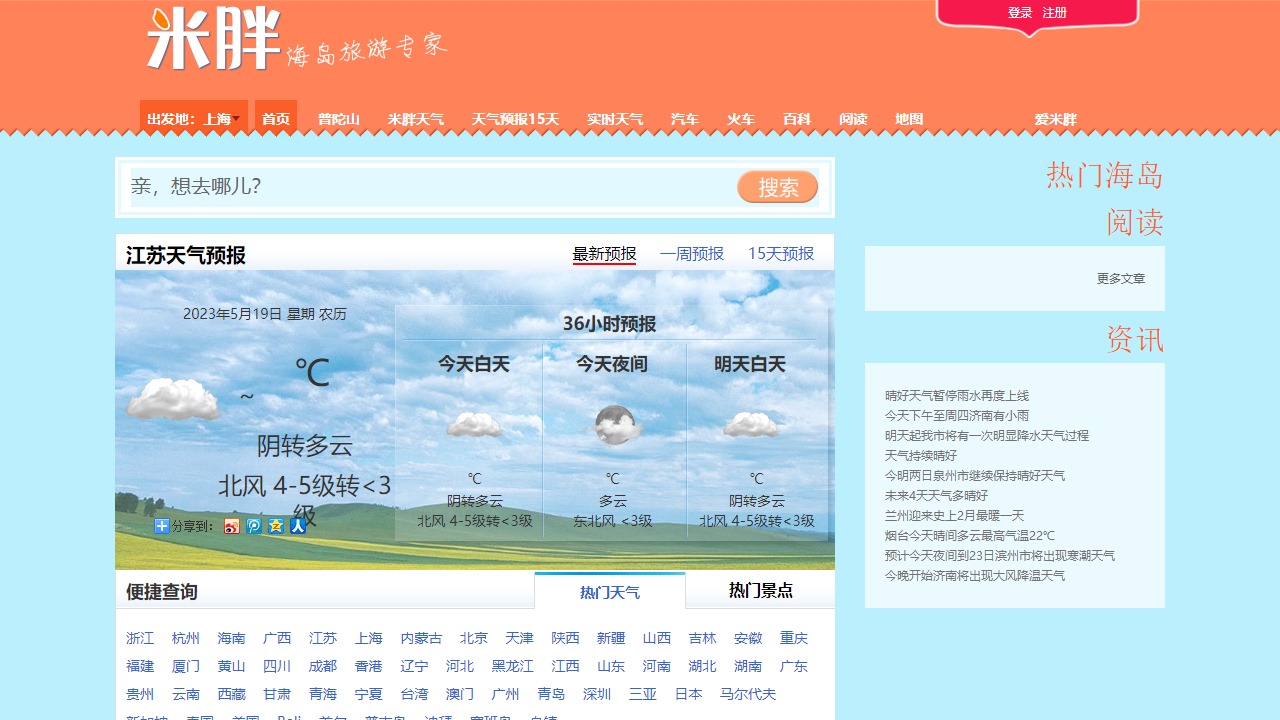Viewport: 1280px width, 720px height.
Task: Open the 15天预报 tab
Action: pos(780,254)
